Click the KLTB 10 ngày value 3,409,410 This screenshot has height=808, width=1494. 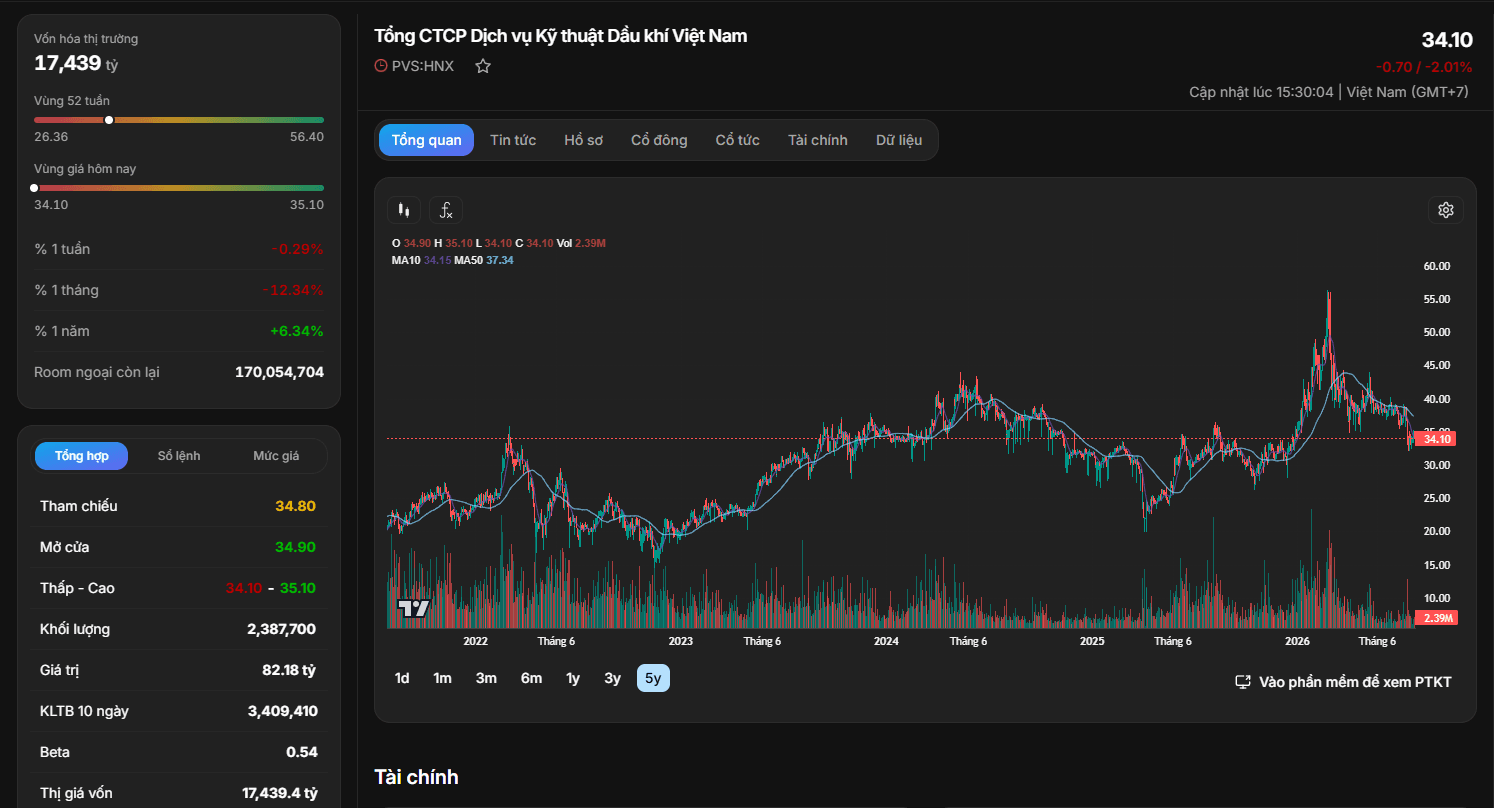click(281, 711)
